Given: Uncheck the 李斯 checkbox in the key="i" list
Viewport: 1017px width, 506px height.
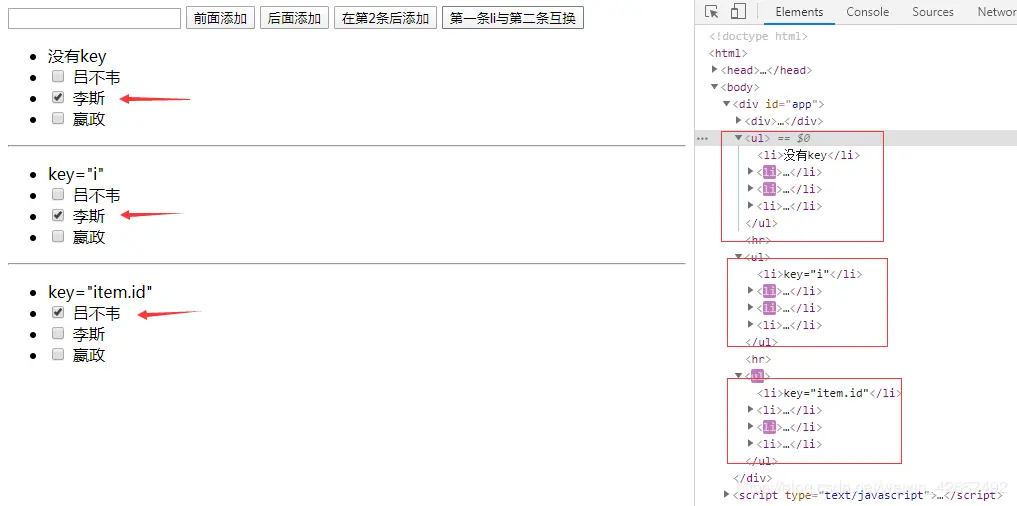Looking at the screenshot, I should (58, 215).
